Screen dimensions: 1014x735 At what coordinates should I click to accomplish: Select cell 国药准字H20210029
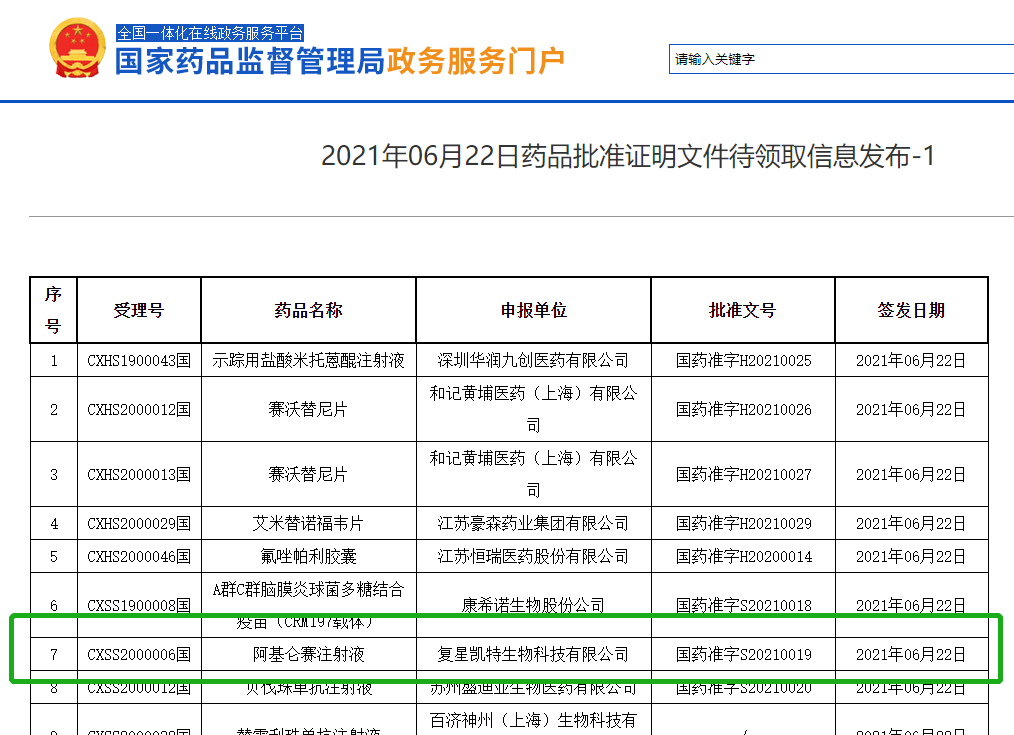743,523
